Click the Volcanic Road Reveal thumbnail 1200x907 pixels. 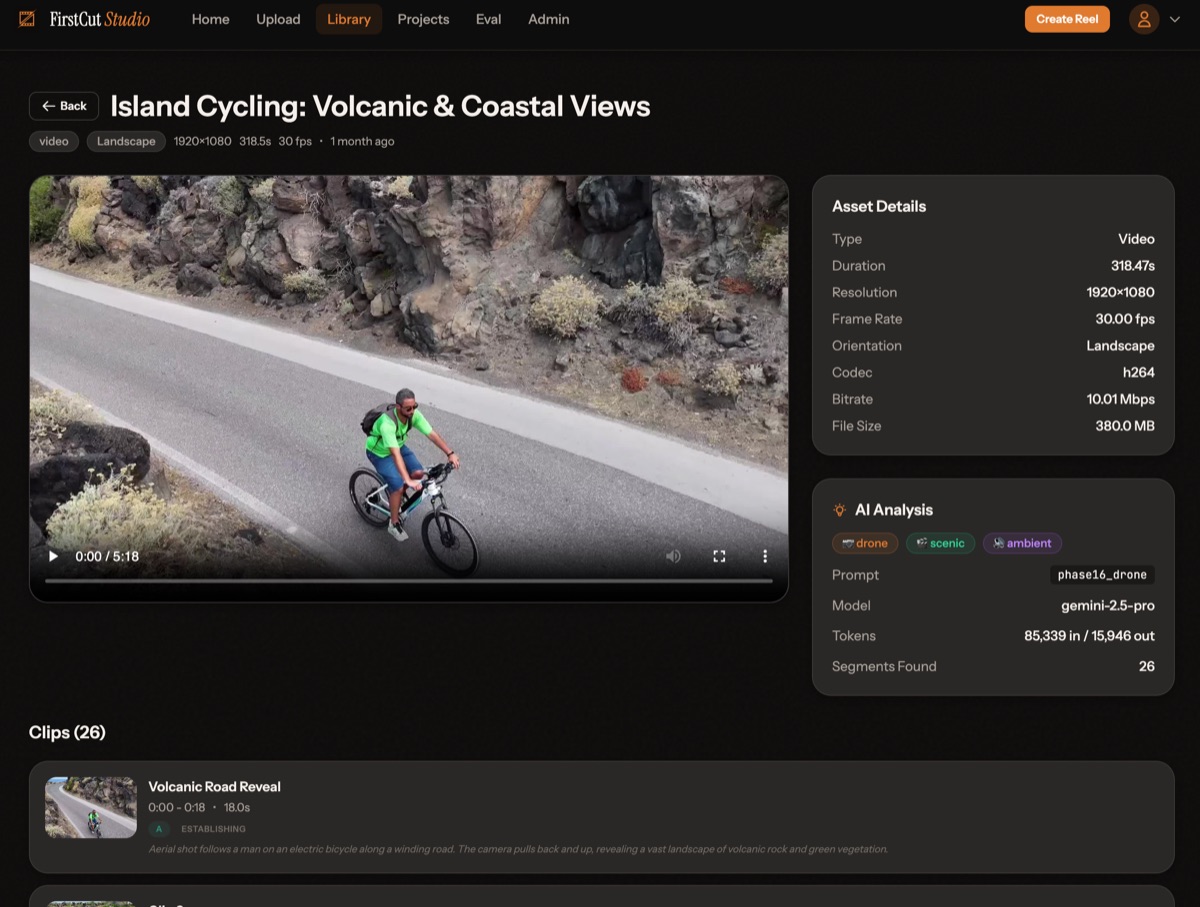click(90, 807)
